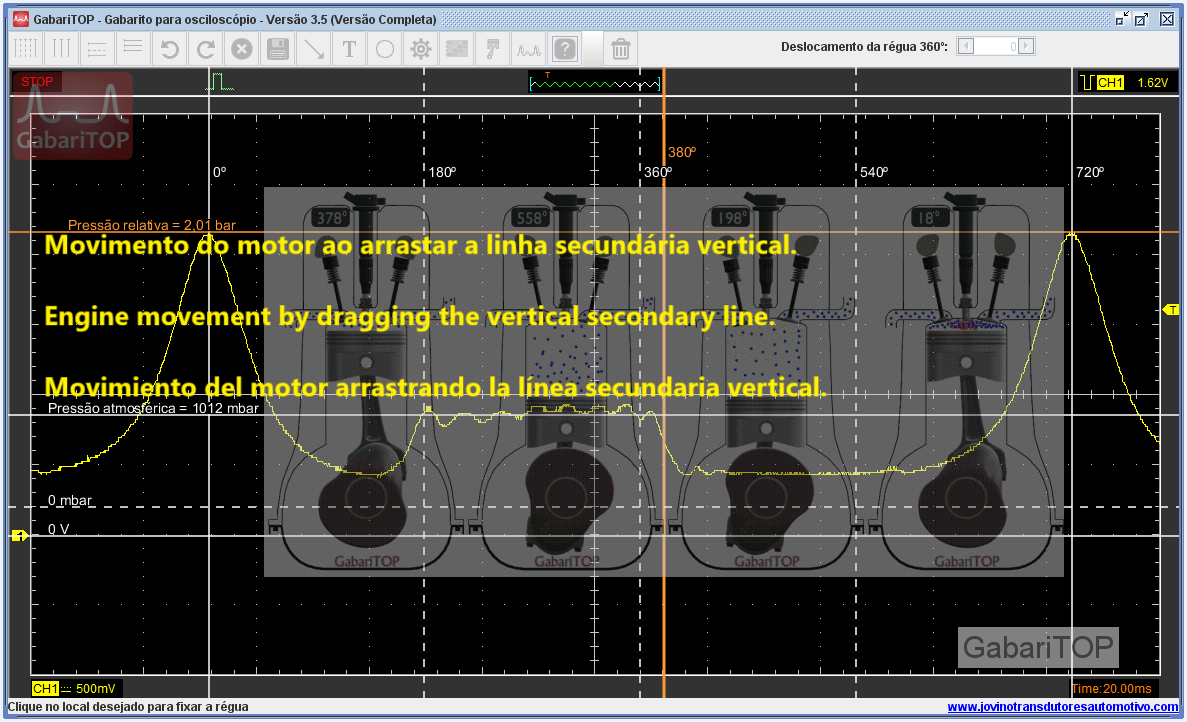Click the yellow ground marker beside 0 V
The height and width of the screenshot is (722, 1187).
point(20,536)
